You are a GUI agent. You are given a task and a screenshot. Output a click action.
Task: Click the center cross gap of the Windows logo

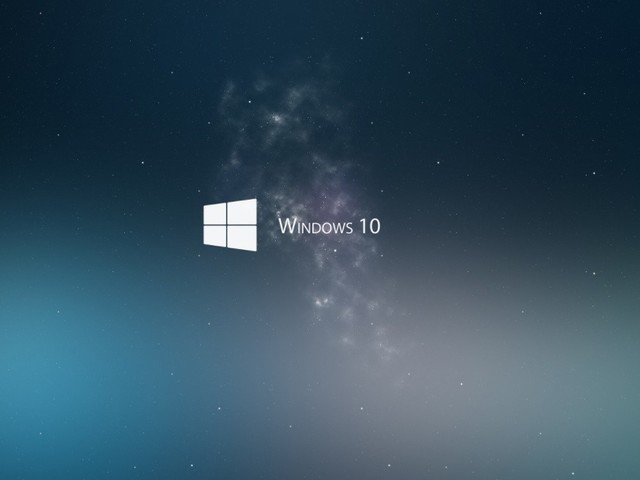click(x=229, y=225)
